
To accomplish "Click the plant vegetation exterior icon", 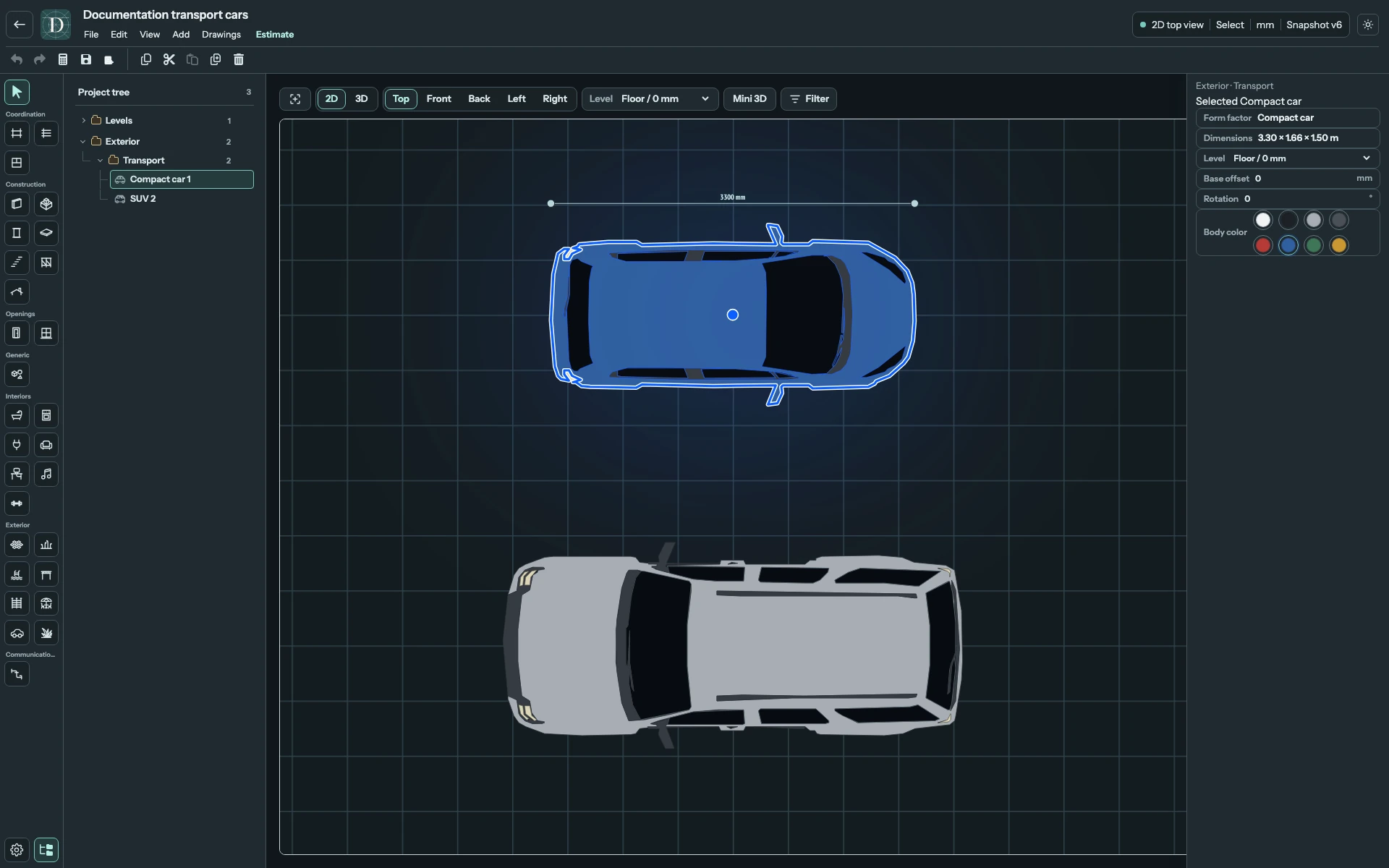I will click(x=46, y=633).
